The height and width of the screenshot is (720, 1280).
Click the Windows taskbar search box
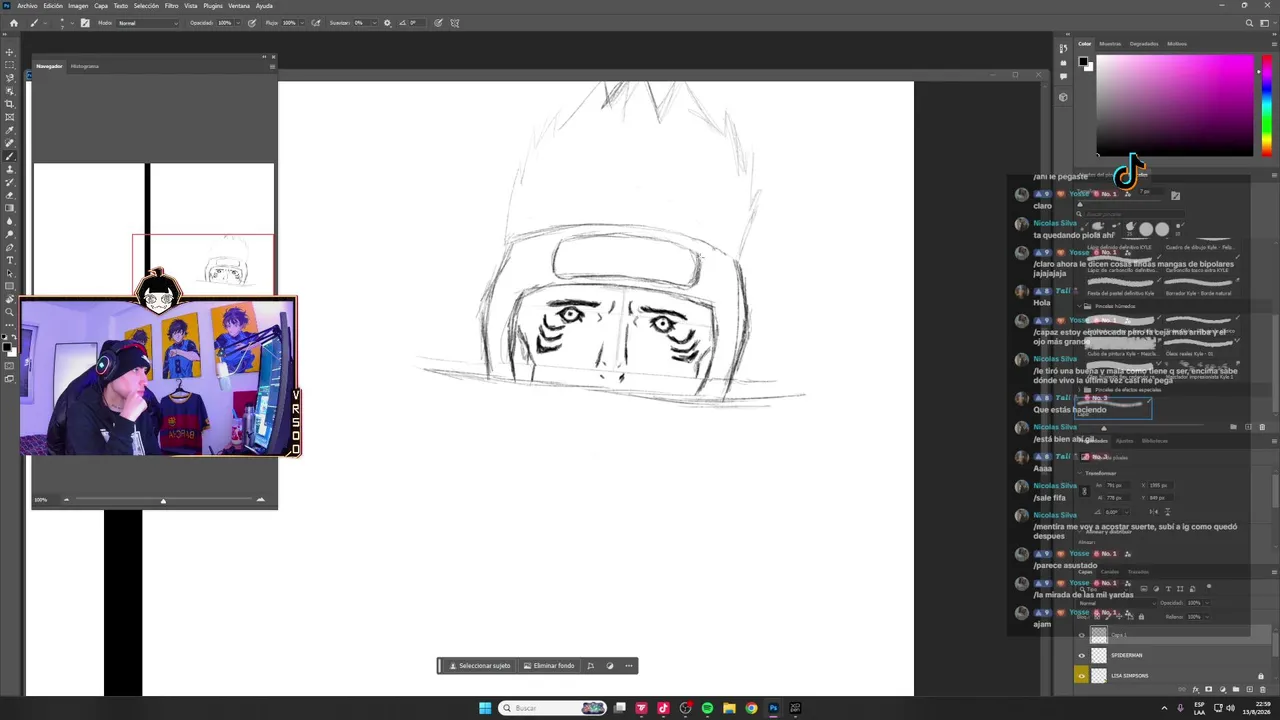click(x=553, y=708)
